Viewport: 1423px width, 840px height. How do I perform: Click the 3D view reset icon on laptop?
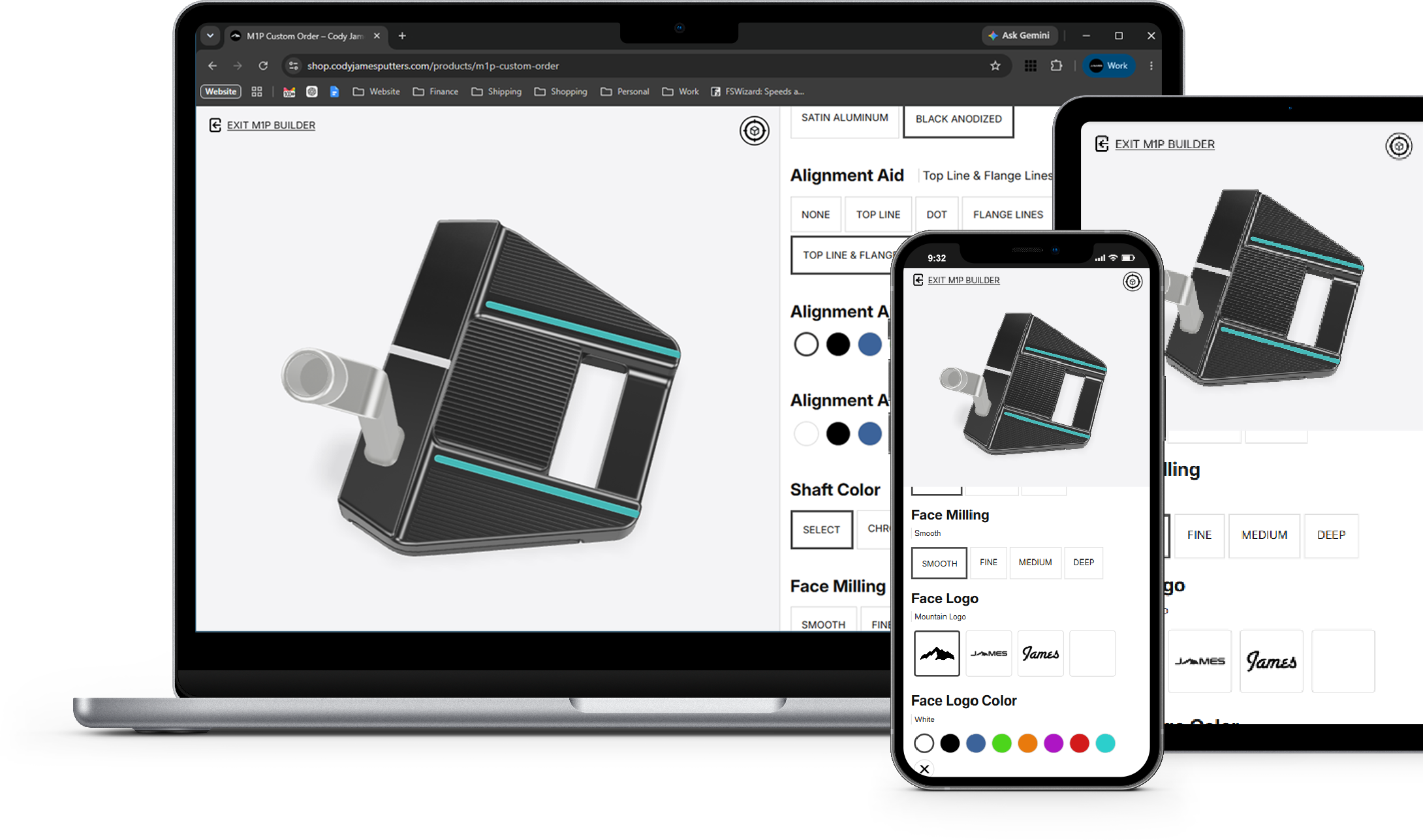click(754, 131)
